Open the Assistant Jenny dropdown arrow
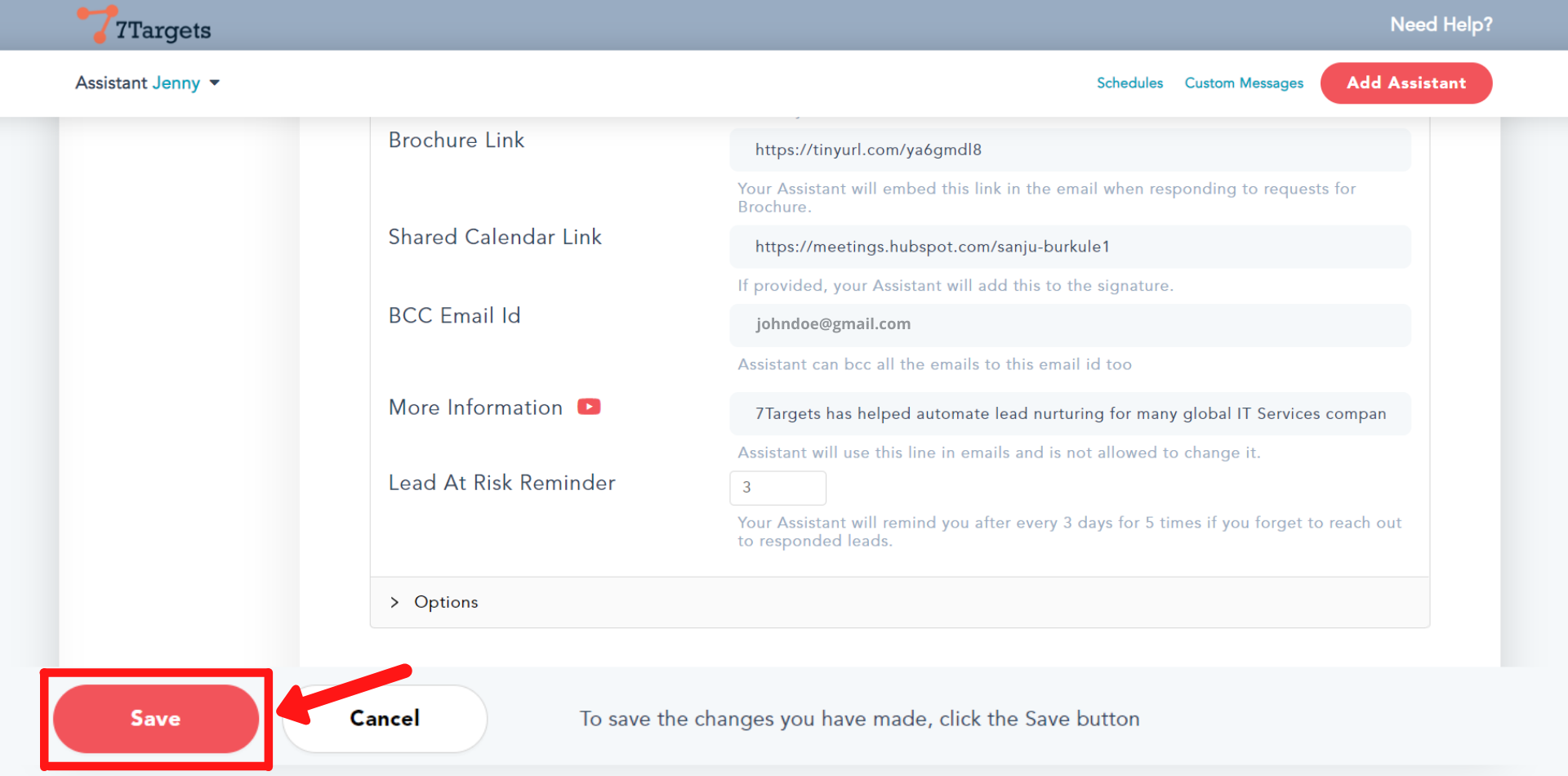Screen dimensions: 1568x776 pyautogui.click(x=215, y=83)
